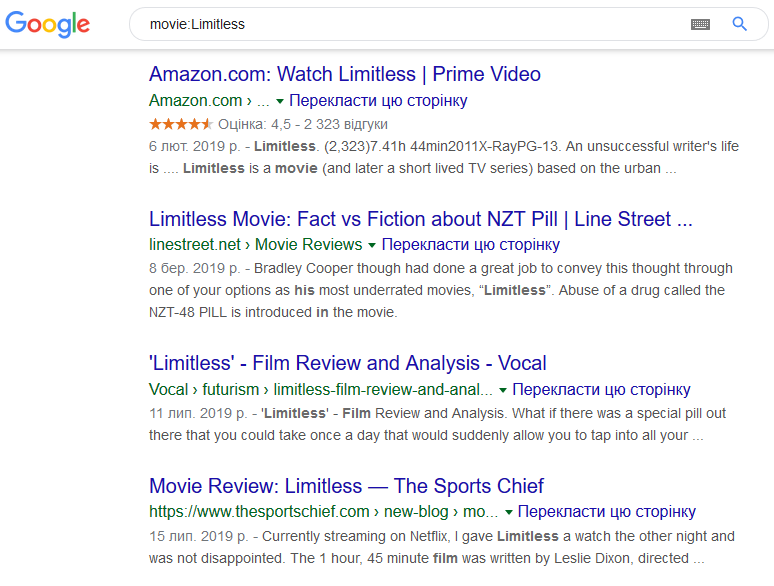Screen dimensions: 774x586
Task: Click the rating text 'Оцінка: 4,5 - 2 323 відгуки'
Action: [x=303, y=124]
